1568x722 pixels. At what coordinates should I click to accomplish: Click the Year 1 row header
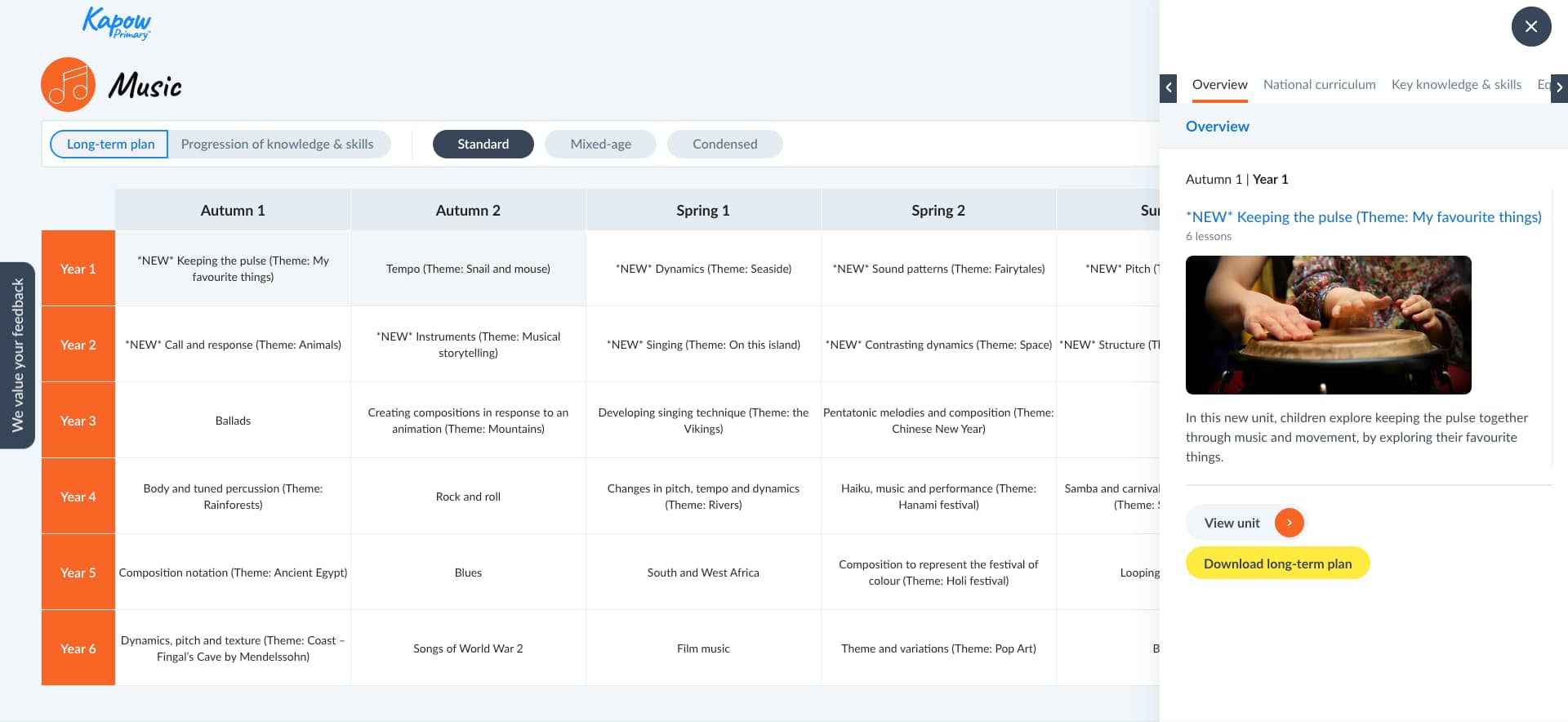(78, 269)
